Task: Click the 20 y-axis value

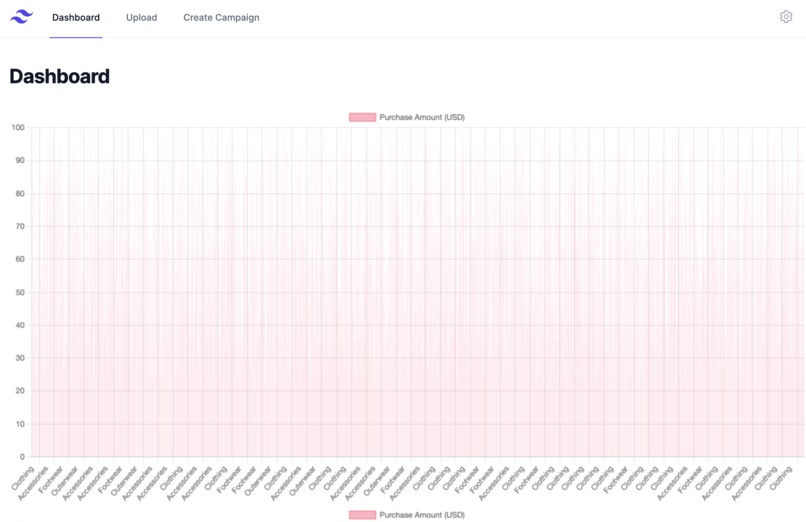Action: tap(20, 391)
